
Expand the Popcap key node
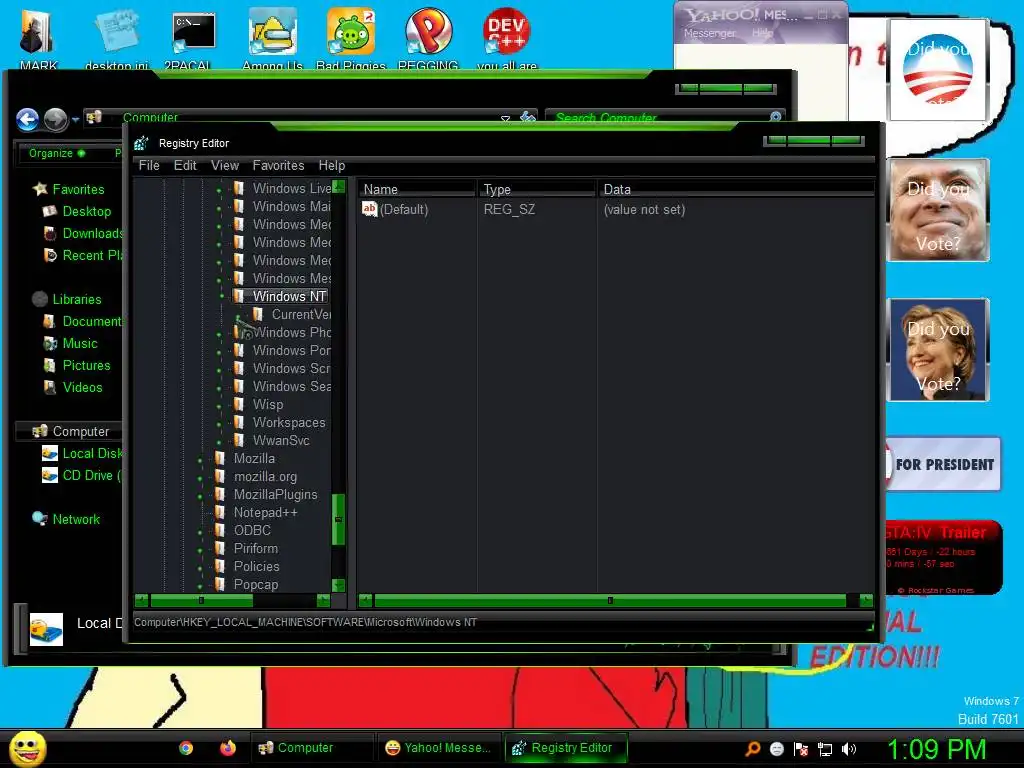tap(200, 586)
